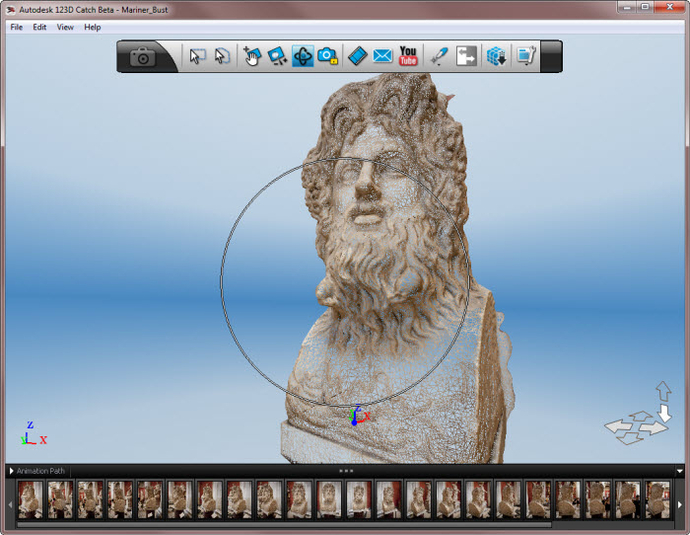Screen dimensions: 690x535
Task: Click the envelope email icon
Action: point(382,57)
